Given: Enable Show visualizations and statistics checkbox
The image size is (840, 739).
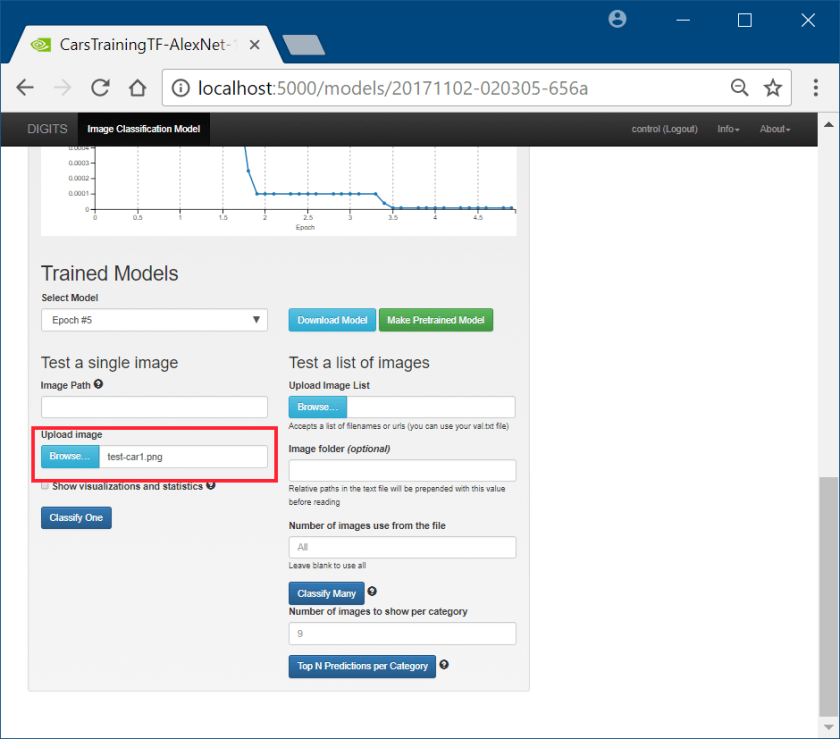Looking at the screenshot, I should pos(45,486).
